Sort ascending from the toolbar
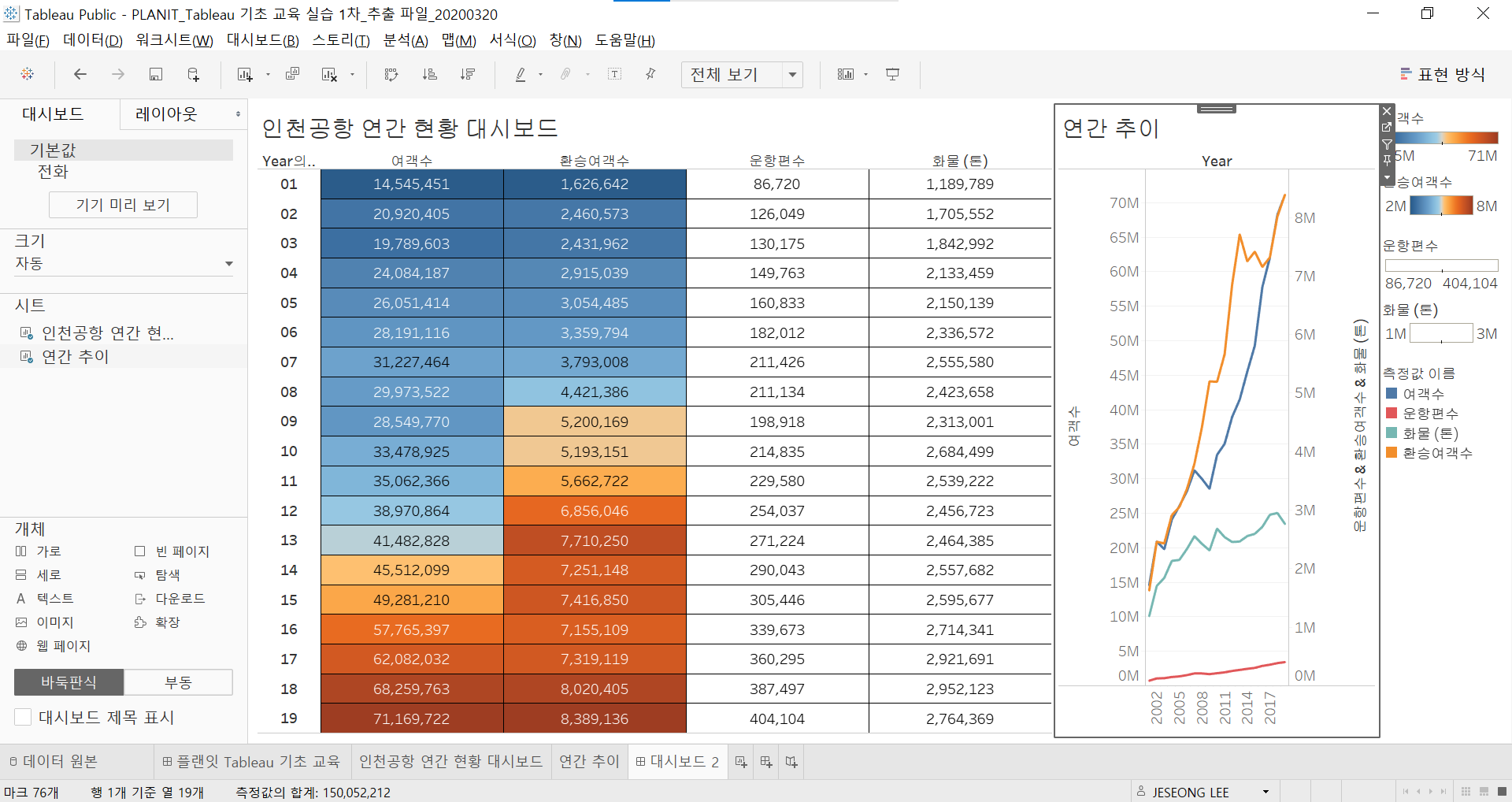 (430, 74)
